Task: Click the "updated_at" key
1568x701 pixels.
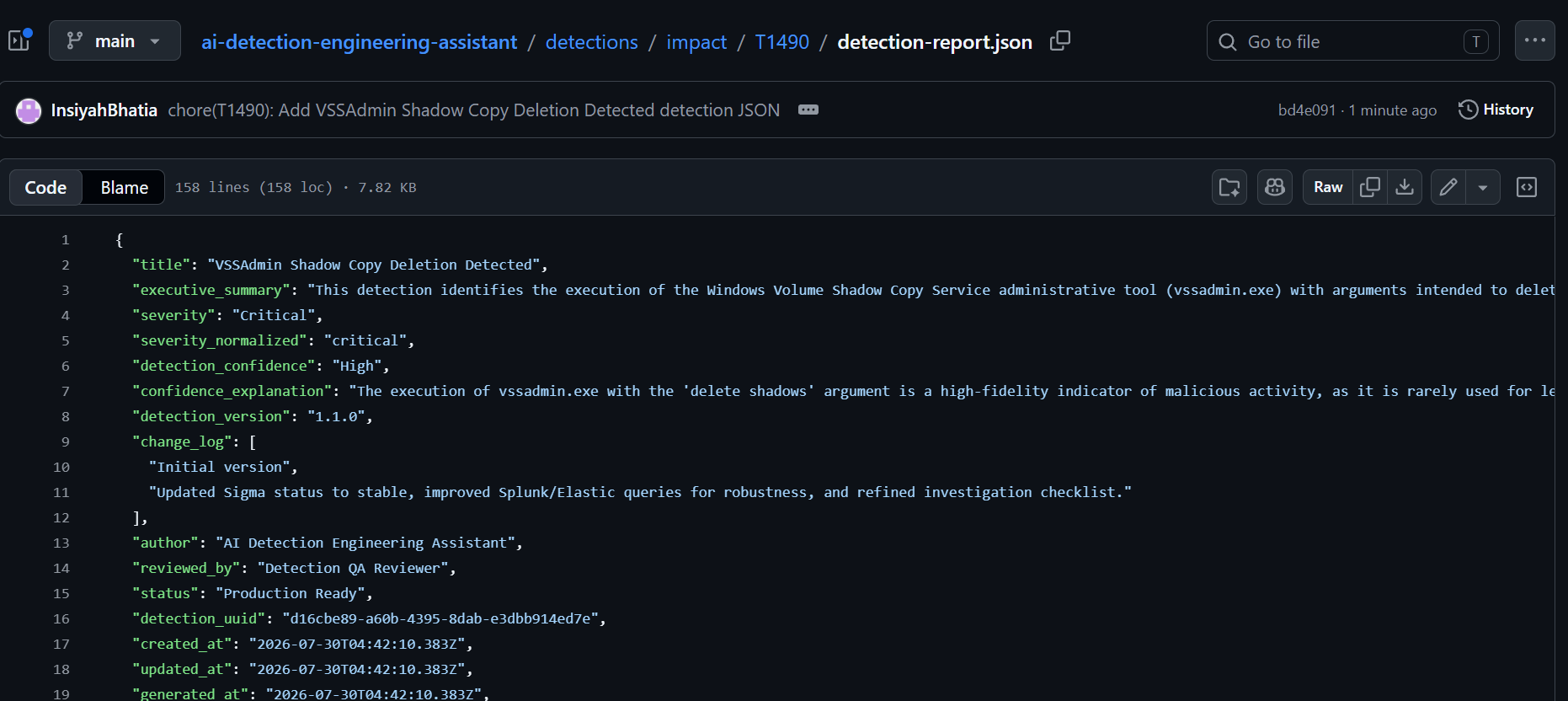Action: click(x=181, y=669)
